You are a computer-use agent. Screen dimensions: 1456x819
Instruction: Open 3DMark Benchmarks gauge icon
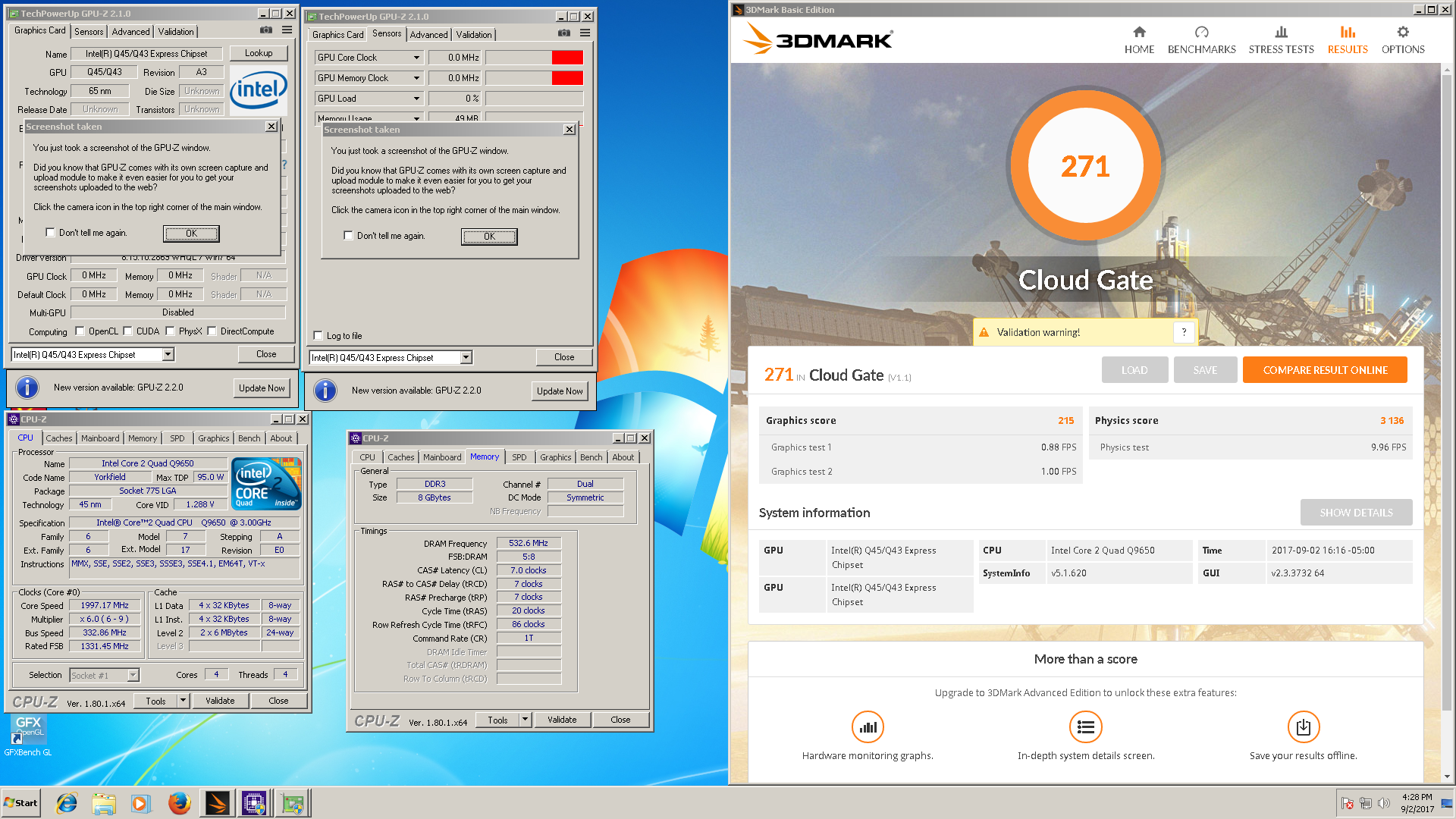(1201, 32)
